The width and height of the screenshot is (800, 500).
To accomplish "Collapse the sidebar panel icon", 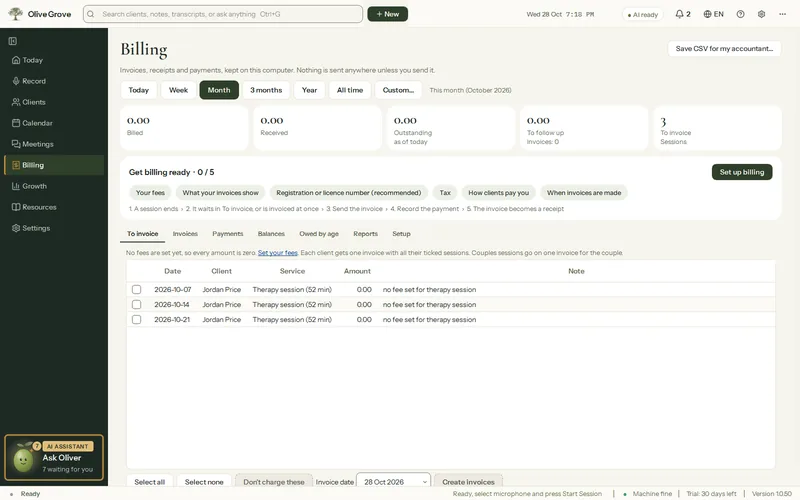I will (x=13, y=41).
